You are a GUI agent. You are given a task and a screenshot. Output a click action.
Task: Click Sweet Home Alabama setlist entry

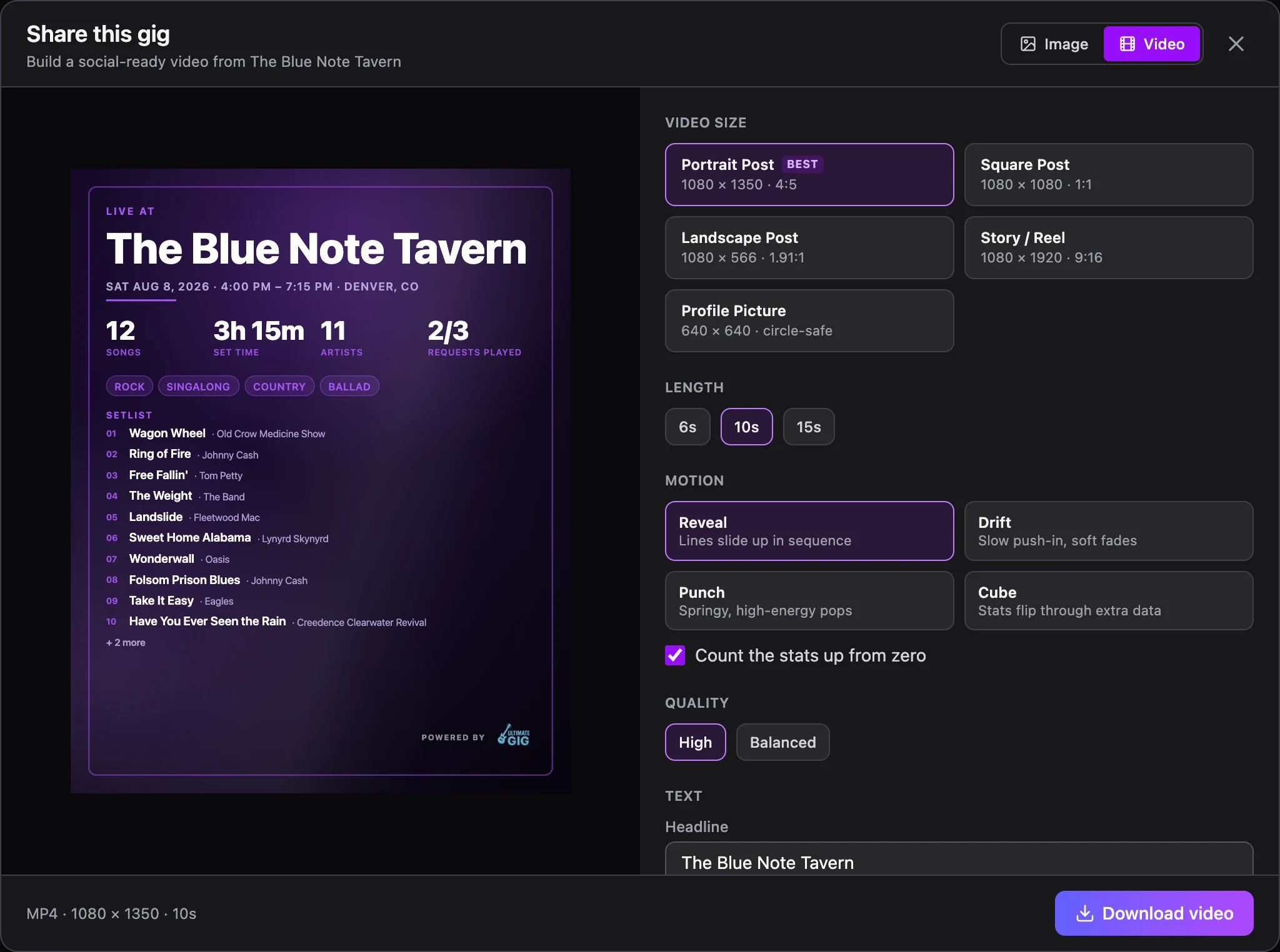coord(217,538)
